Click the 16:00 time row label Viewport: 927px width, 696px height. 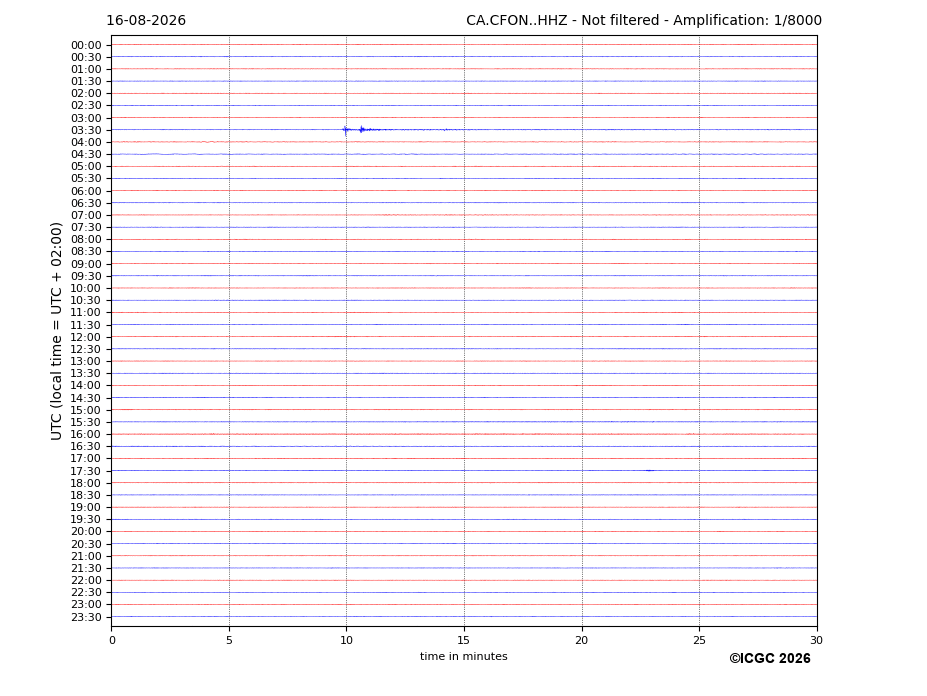pyautogui.click(x=86, y=435)
